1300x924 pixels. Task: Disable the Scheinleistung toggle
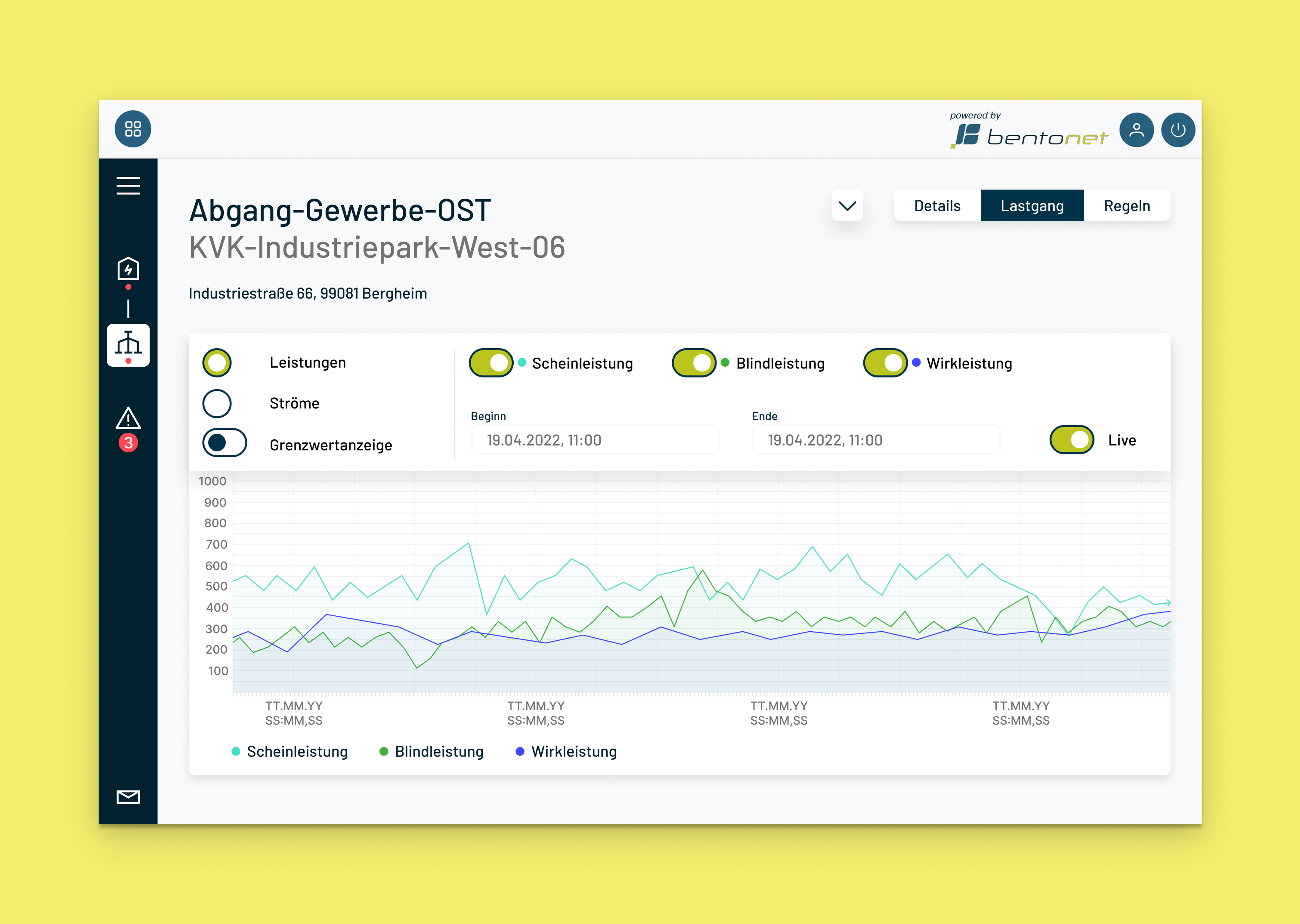(491, 363)
